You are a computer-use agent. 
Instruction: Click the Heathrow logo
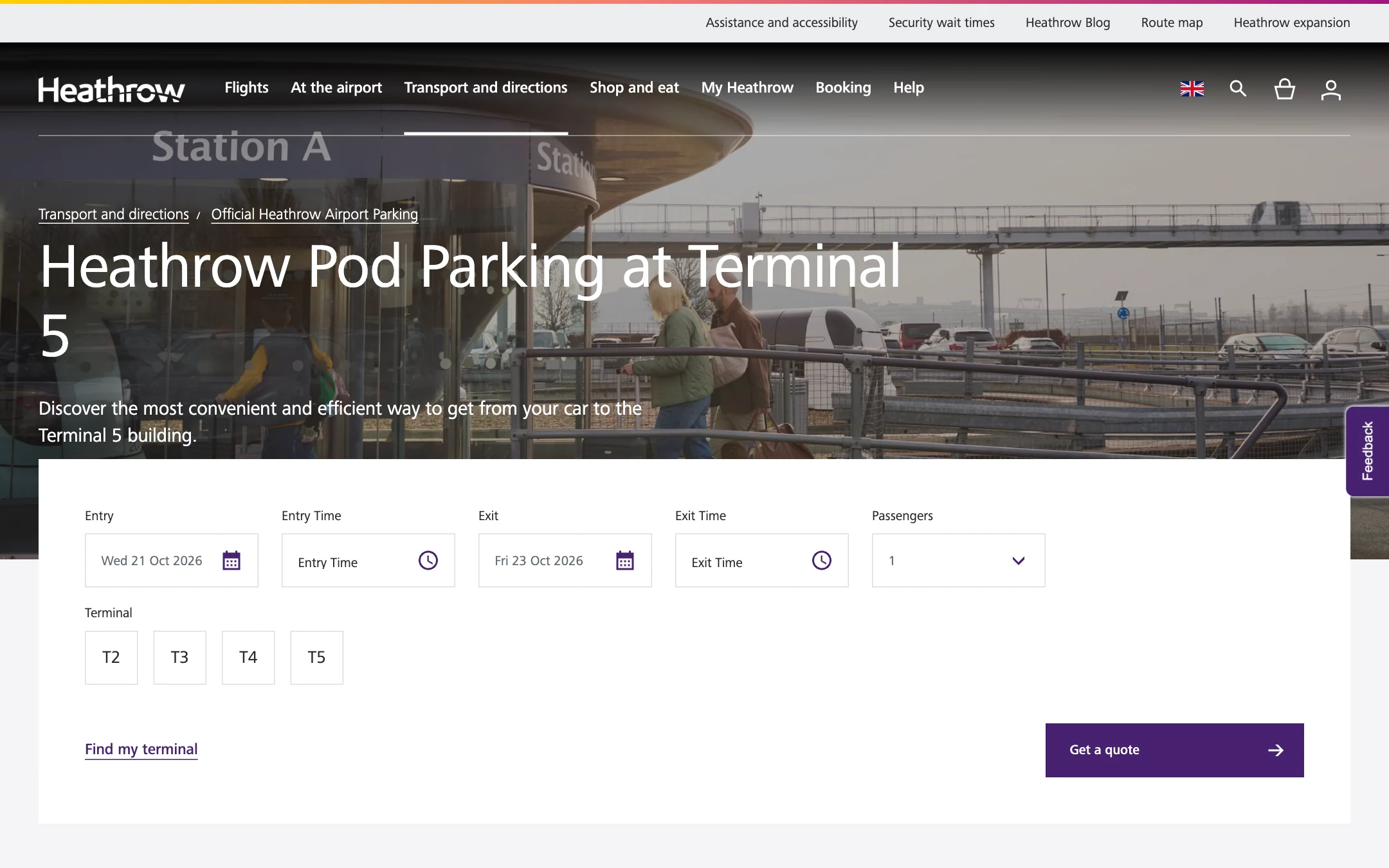point(111,89)
